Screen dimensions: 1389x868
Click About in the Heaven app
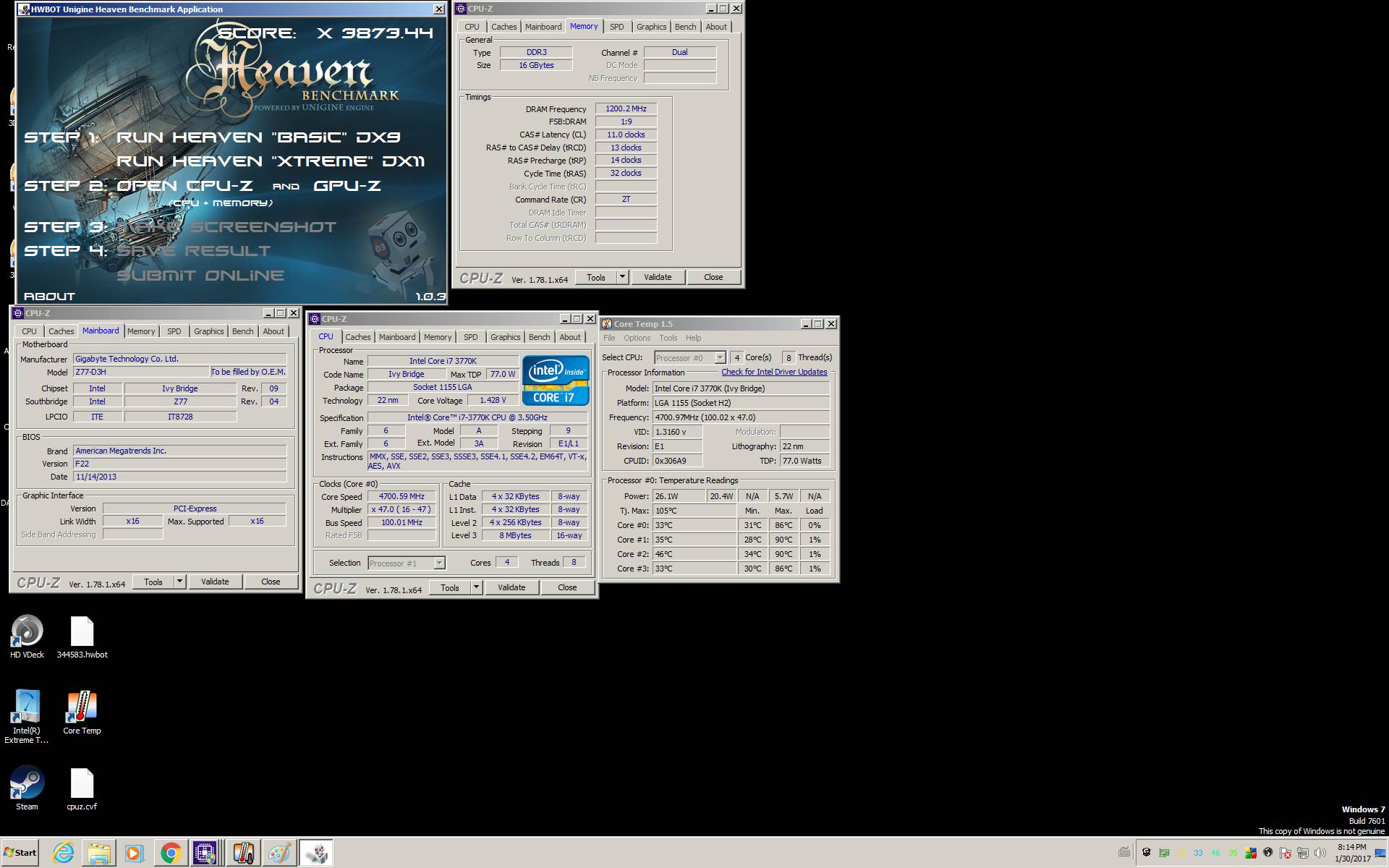point(49,296)
